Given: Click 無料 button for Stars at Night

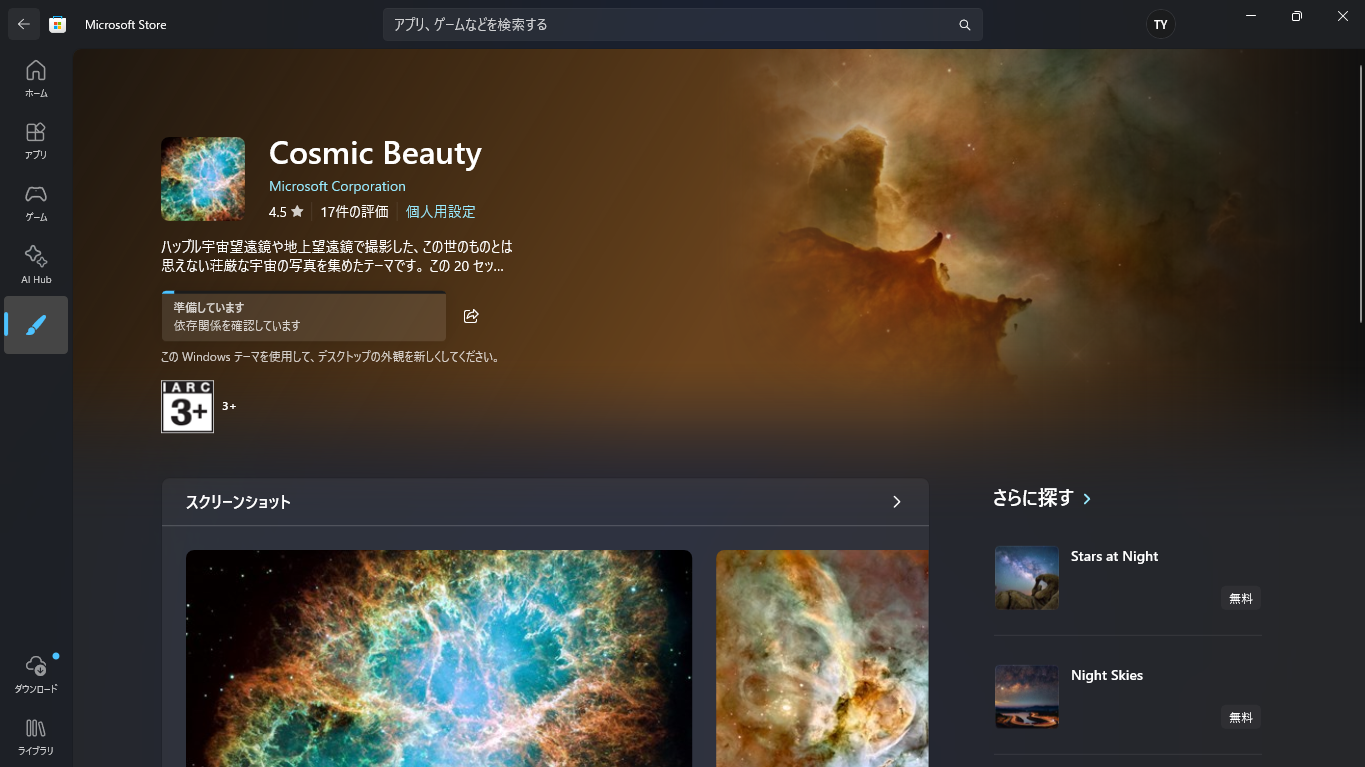Looking at the screenshot, I should coord(1240,598).
